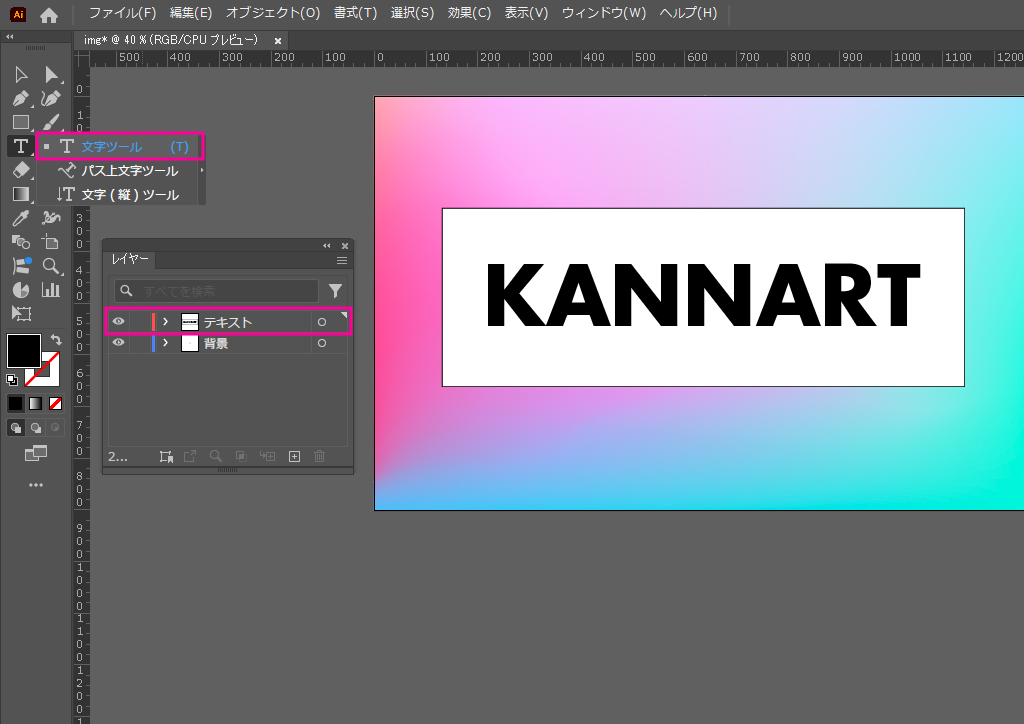The width and height of the screenshot is (1024, 724).
Task: Open the ファイル(F) menu
Action: coord(122,13)
